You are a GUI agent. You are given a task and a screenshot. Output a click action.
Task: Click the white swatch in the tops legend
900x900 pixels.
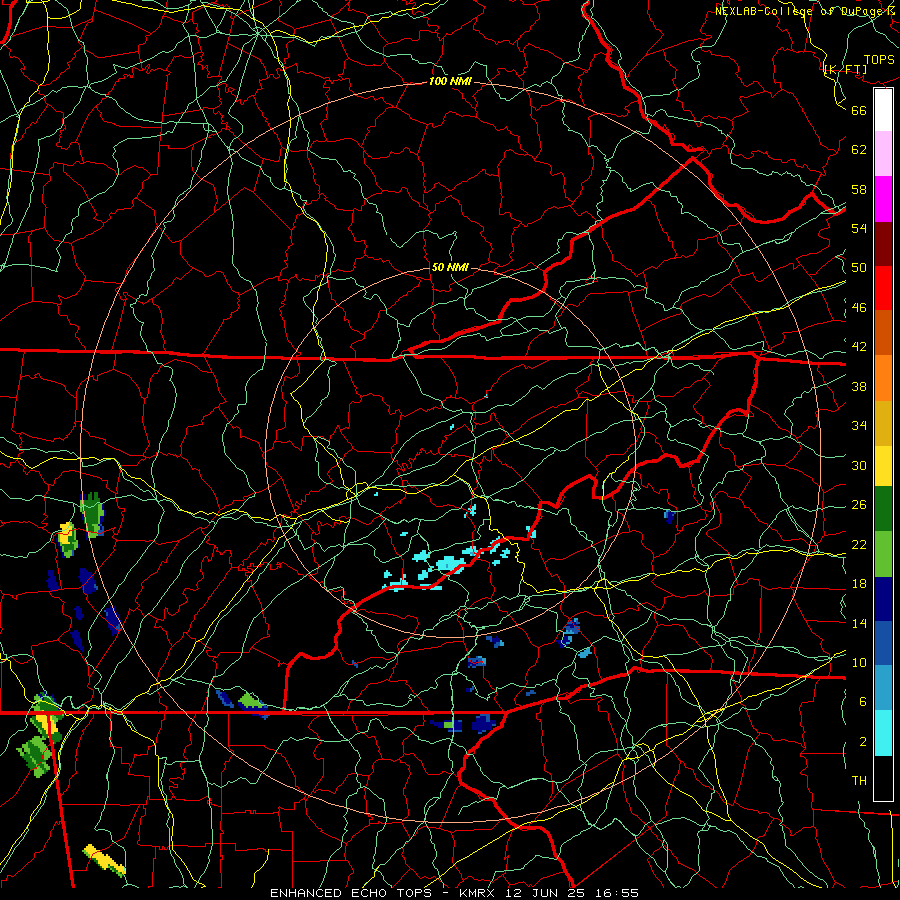(883, 110)
